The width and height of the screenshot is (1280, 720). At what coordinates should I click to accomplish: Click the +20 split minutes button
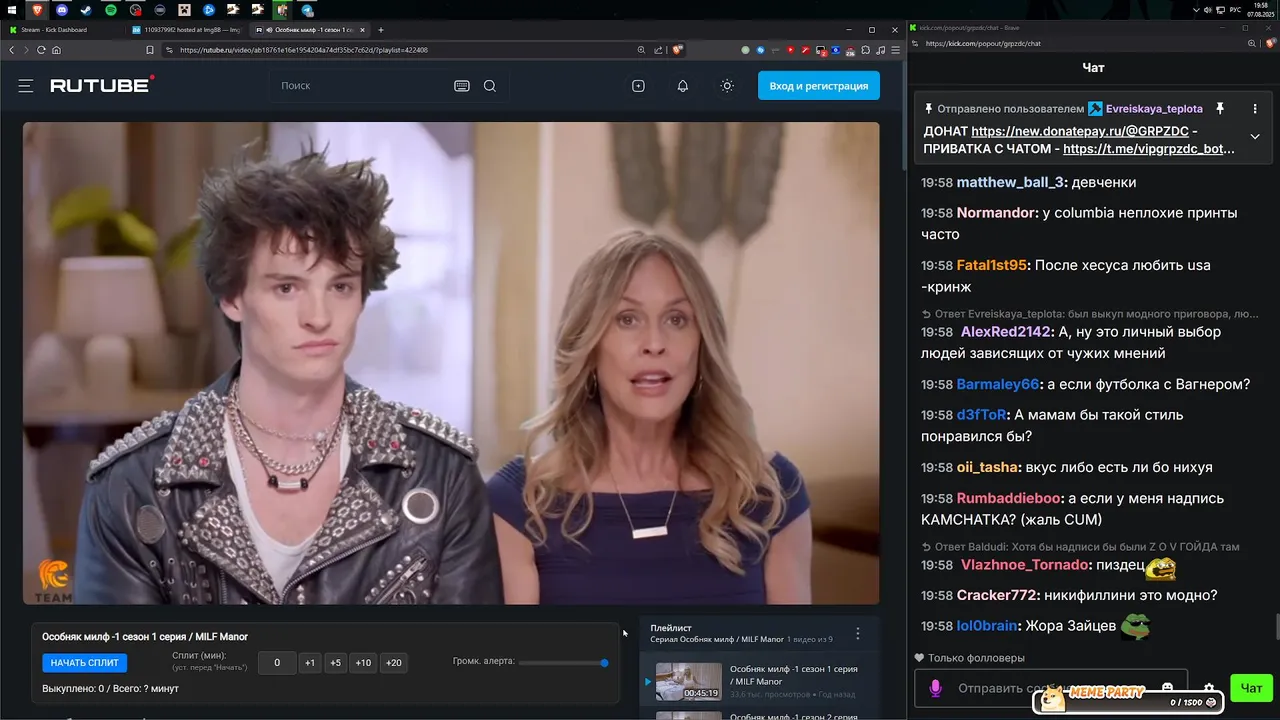click(394, 663)
